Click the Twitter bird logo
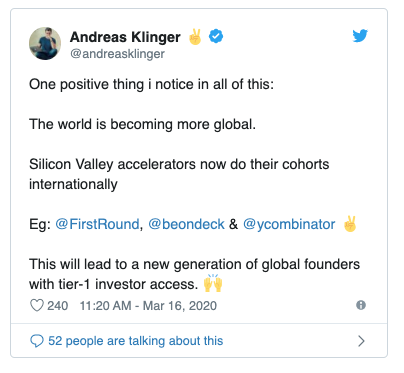 click(360, 36)
